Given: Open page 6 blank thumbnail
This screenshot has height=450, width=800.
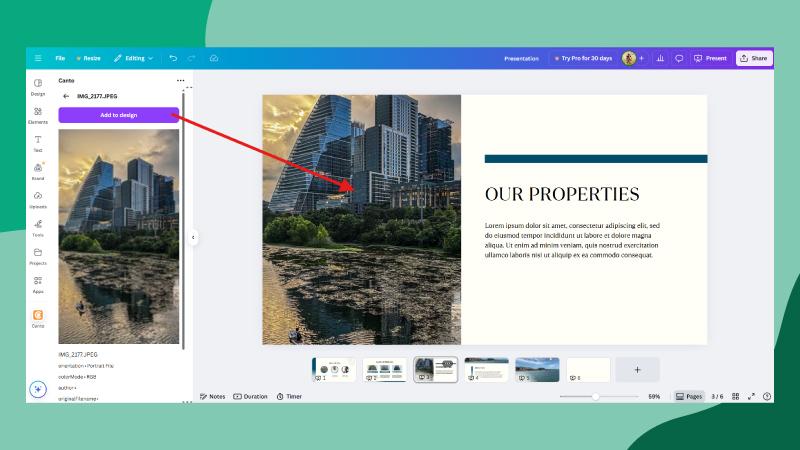Looking at the screenshot, I should [588, 369].
